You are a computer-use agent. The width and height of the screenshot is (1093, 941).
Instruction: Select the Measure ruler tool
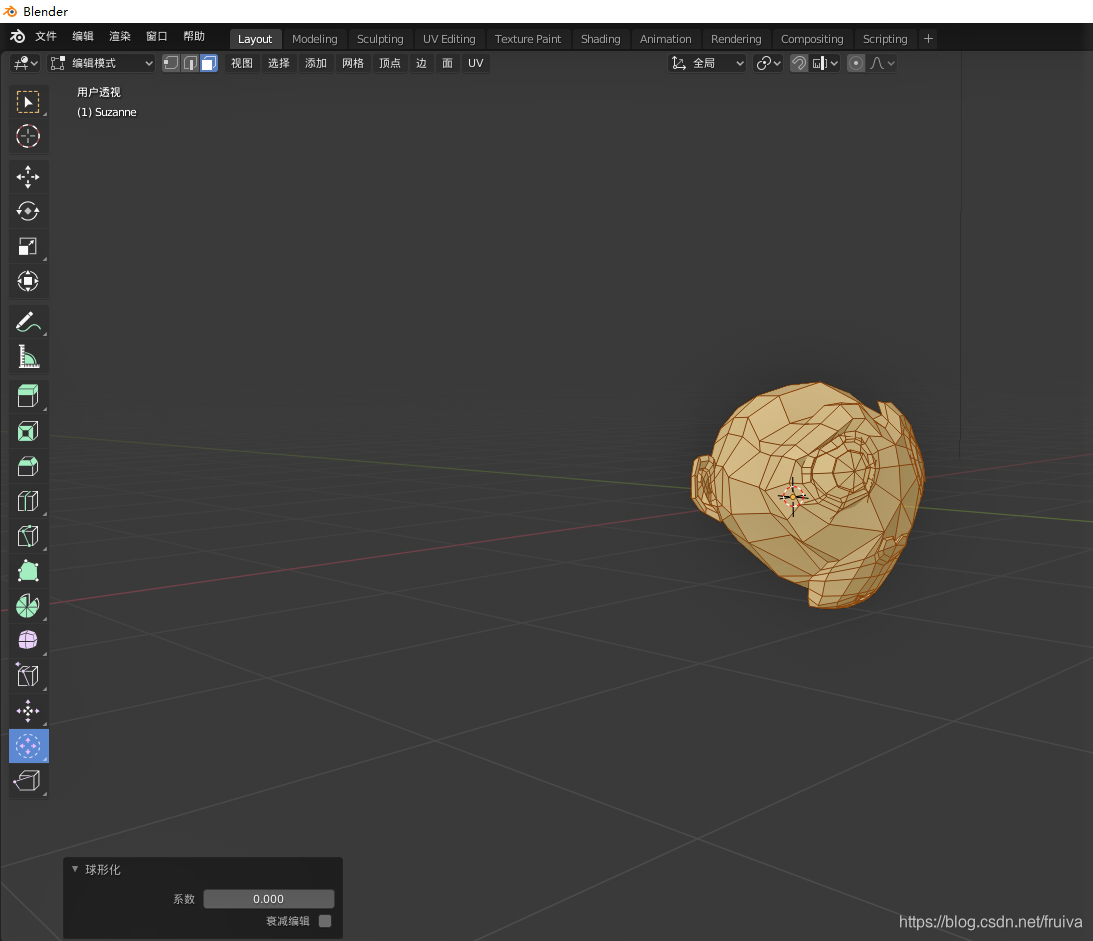tap(28, 356)
